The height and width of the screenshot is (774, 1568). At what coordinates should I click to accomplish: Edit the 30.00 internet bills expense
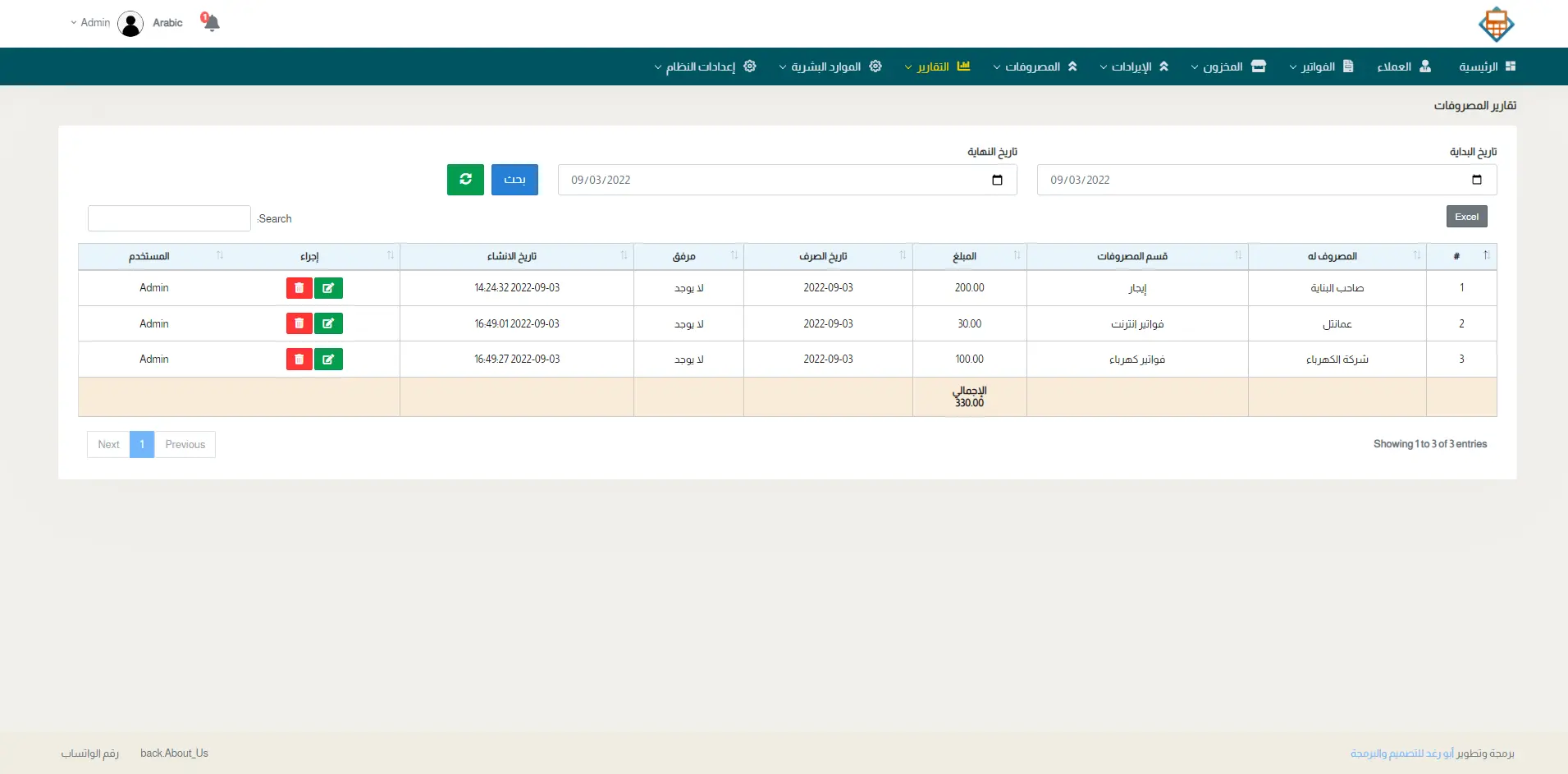pos(328,323)
